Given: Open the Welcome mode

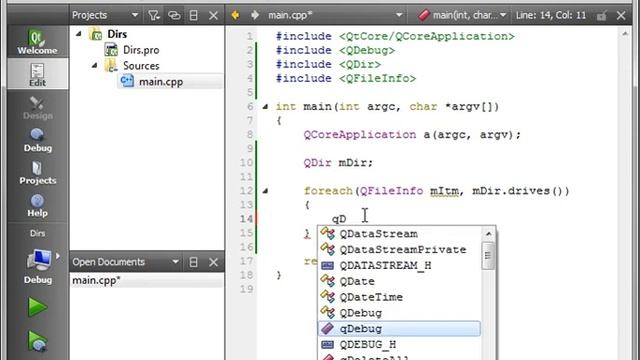Looking at the screenshot, I should (37, 42).
